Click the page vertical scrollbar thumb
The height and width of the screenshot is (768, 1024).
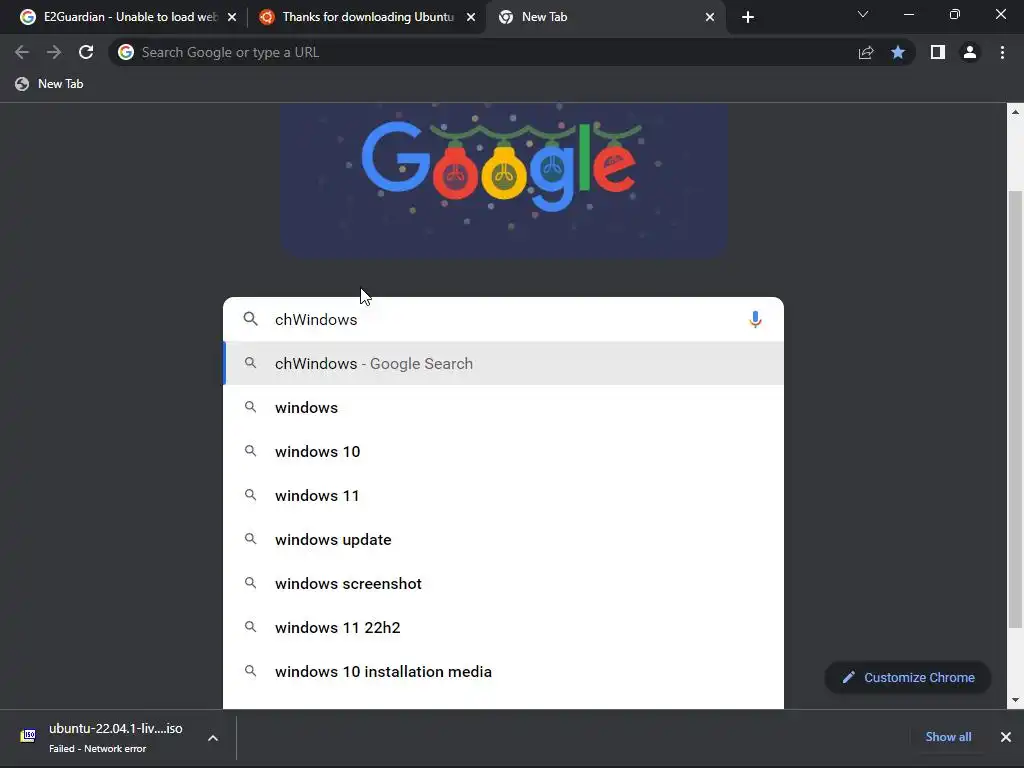coord(1015,409)
